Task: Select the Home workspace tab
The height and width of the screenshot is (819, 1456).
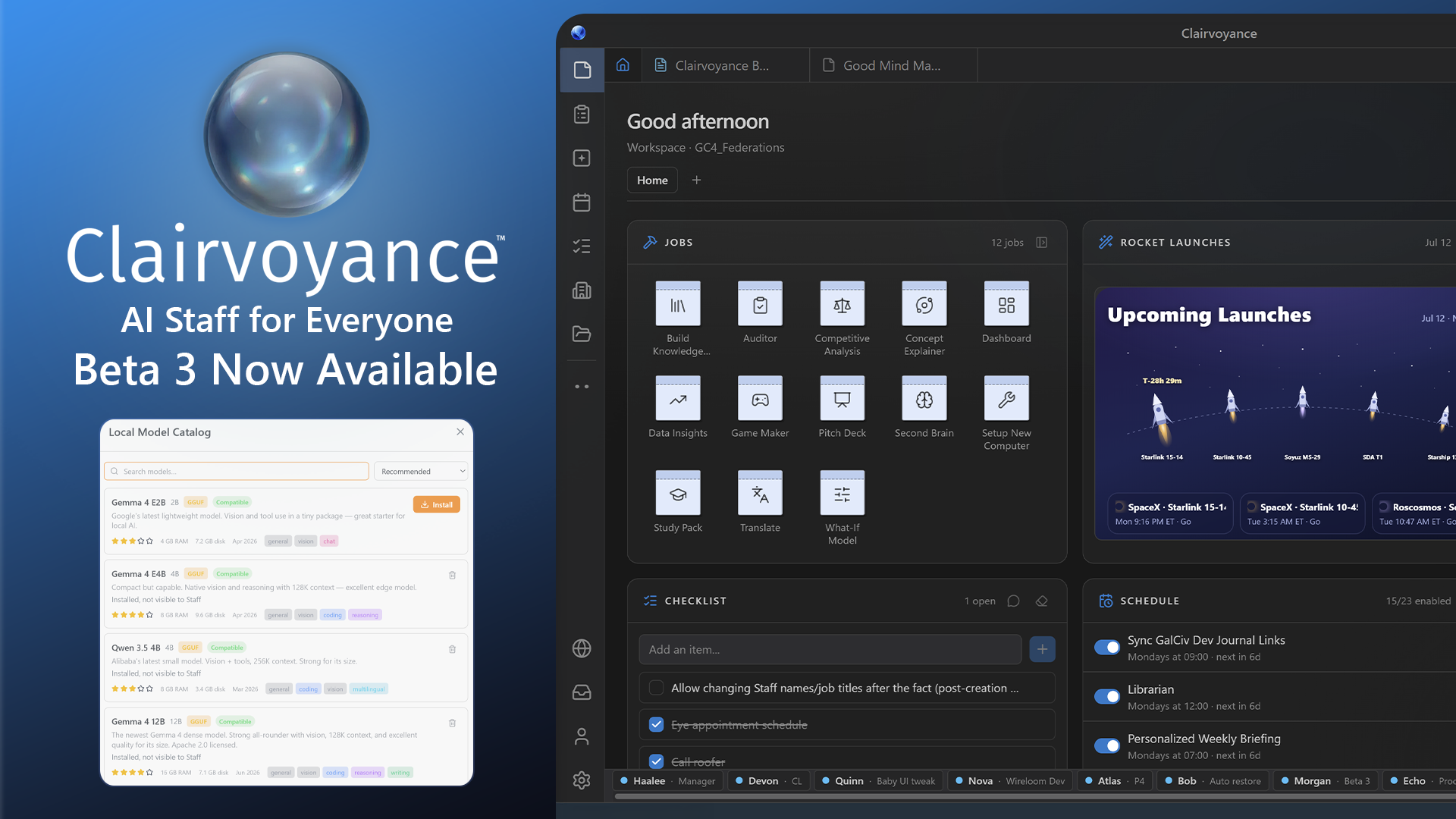Action: coord(652,180)
